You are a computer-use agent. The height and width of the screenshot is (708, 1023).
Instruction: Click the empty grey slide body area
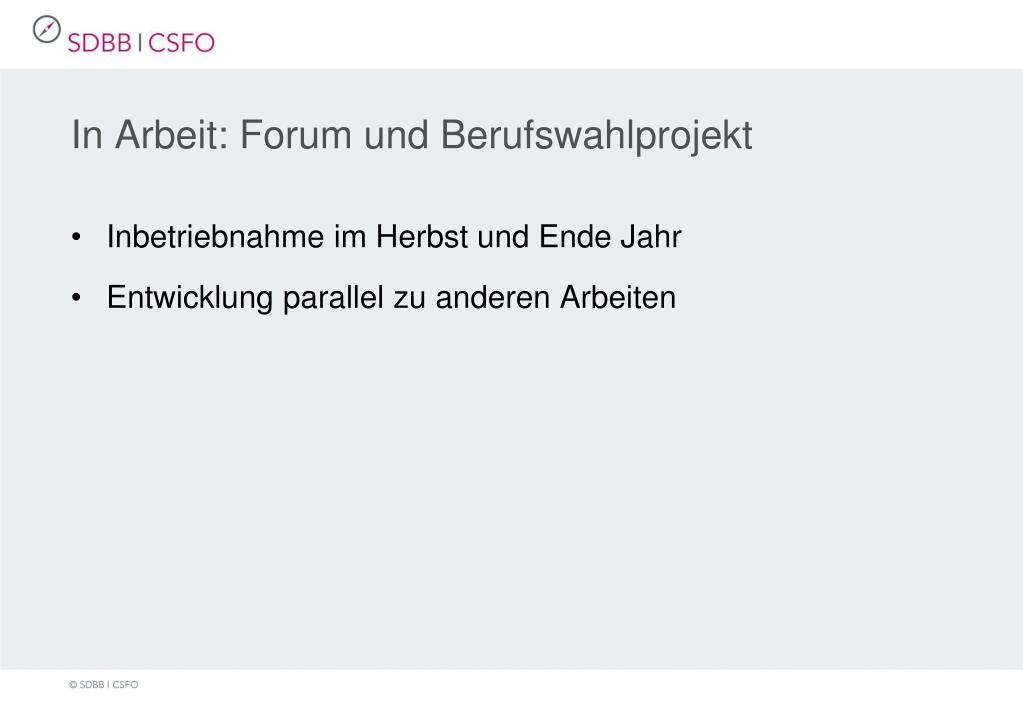512,489
